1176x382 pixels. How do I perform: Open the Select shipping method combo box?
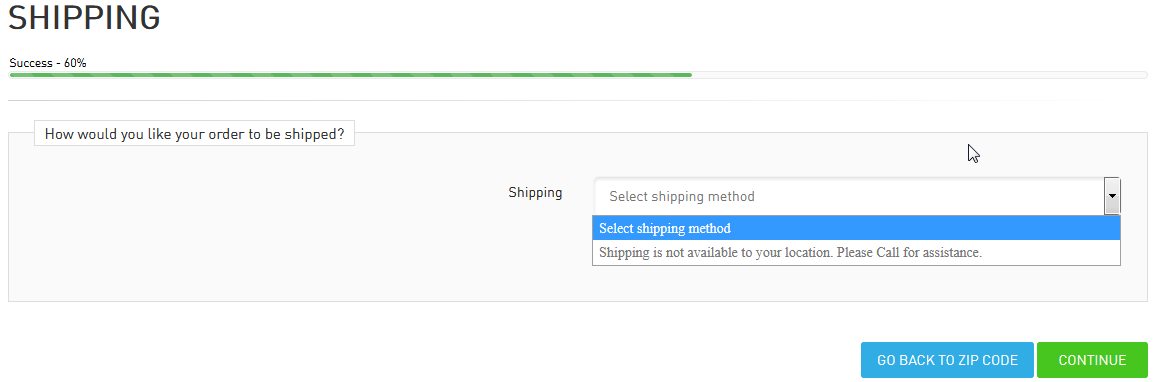tap(857, 196)
